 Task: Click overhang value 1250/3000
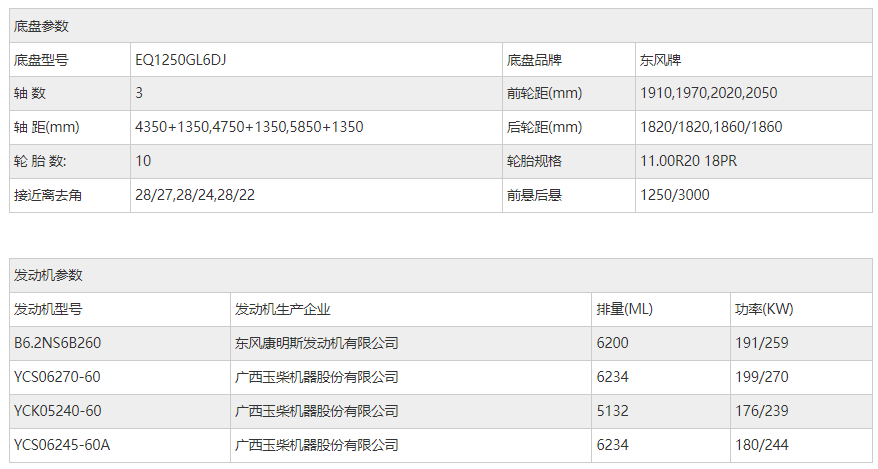[x=675, y=195]
